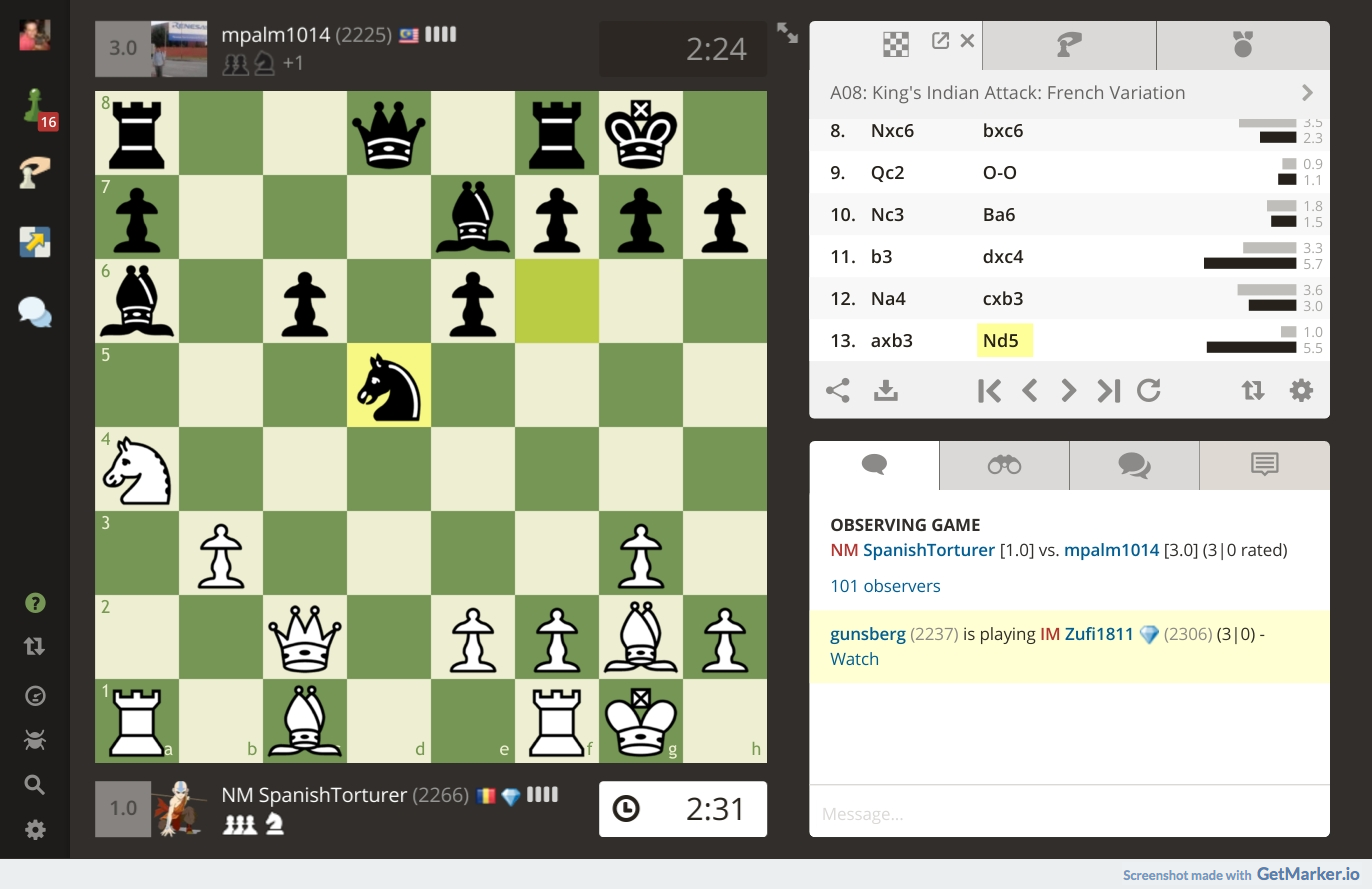This screenshot has height=889, width=1372.
Task: Step back one move
Action: 1030,390
